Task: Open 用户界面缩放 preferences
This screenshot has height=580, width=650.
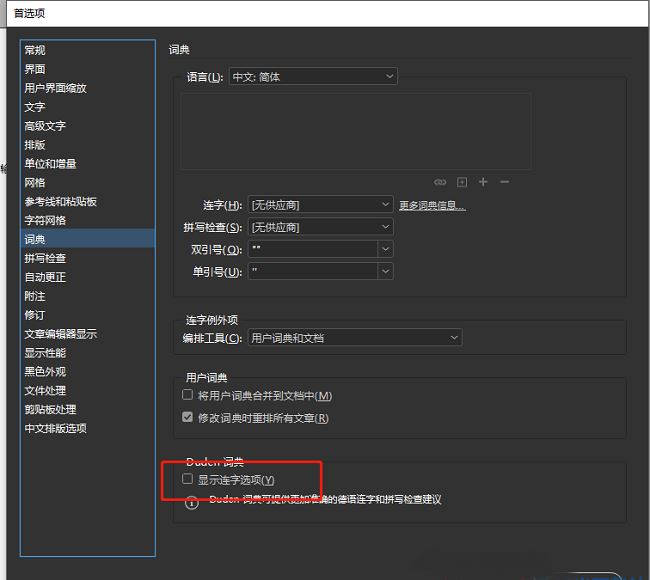Action: 88,88
